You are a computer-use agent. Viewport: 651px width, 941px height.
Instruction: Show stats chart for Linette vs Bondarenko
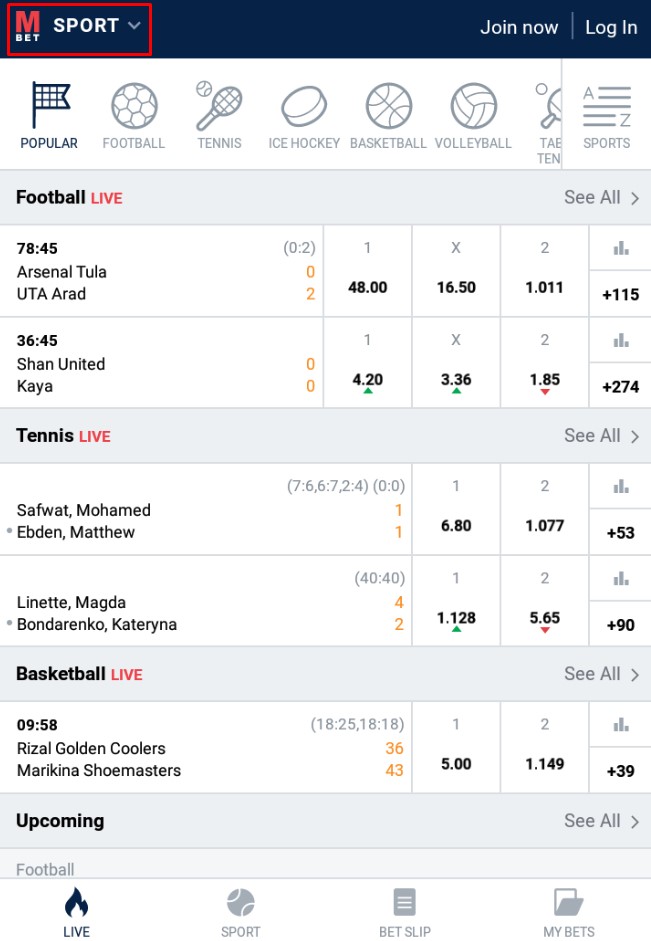click(621, 579)
